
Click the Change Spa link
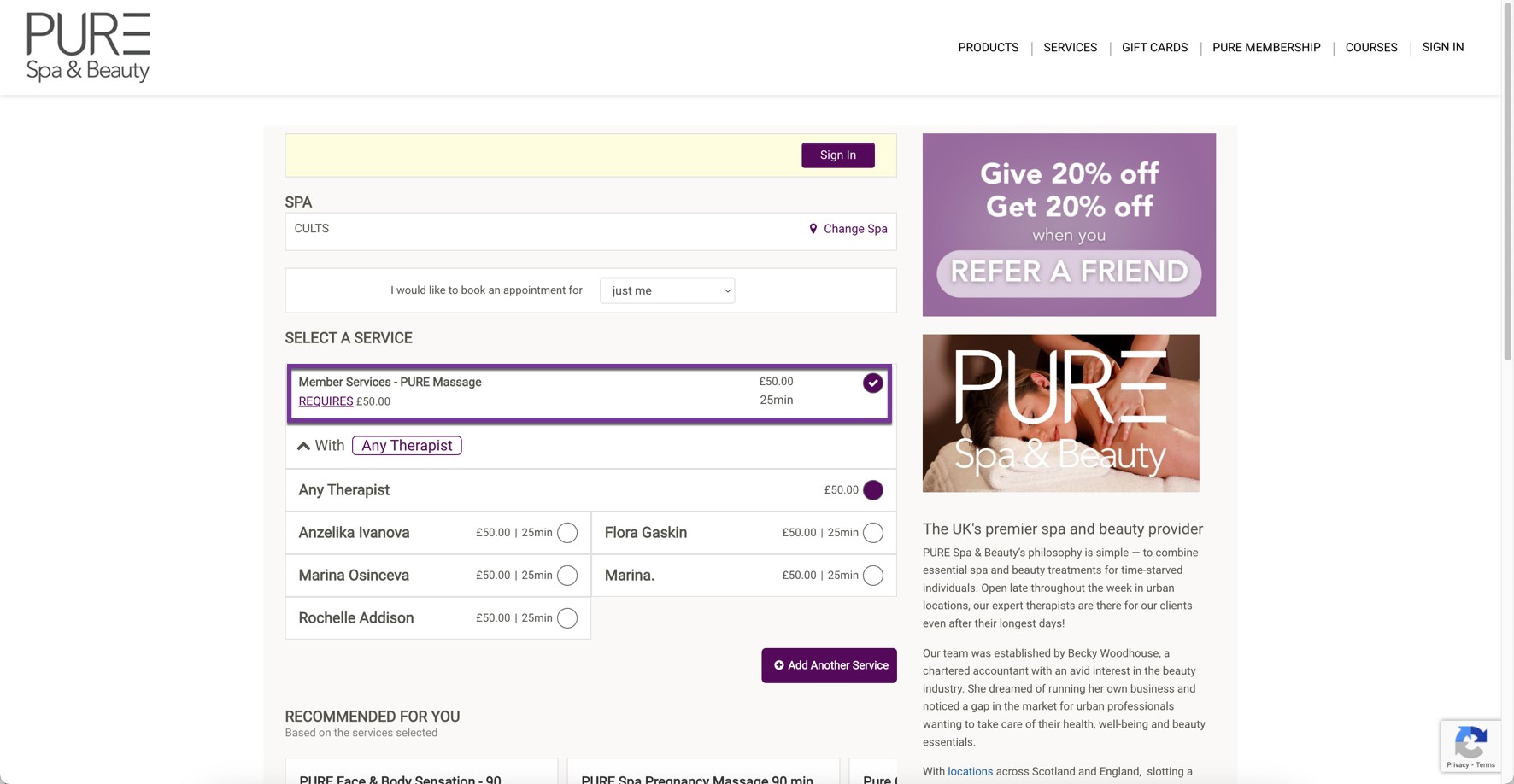tap(855, 229)
